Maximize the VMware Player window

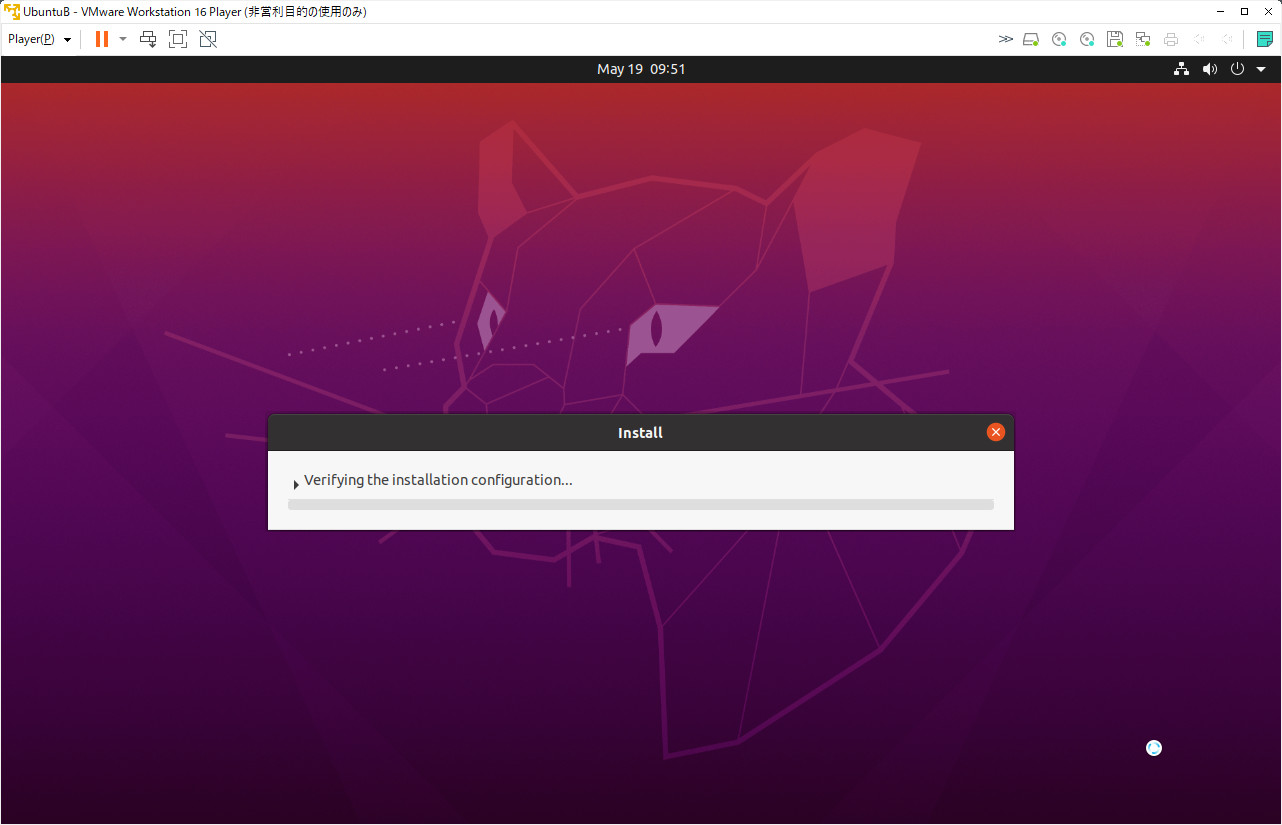pyautogui.click(x=1244, y=11)
